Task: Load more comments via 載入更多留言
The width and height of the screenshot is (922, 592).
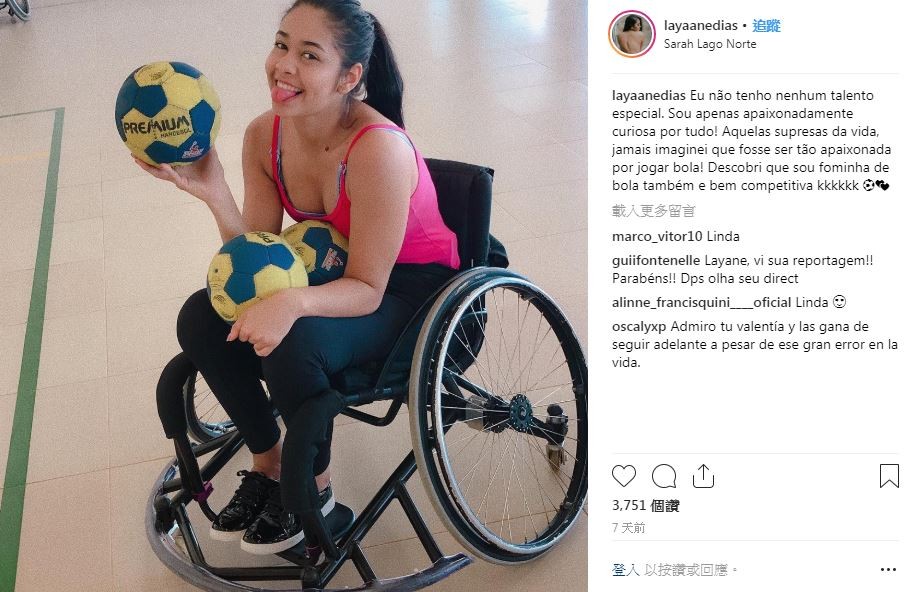Action: [653, 210]
